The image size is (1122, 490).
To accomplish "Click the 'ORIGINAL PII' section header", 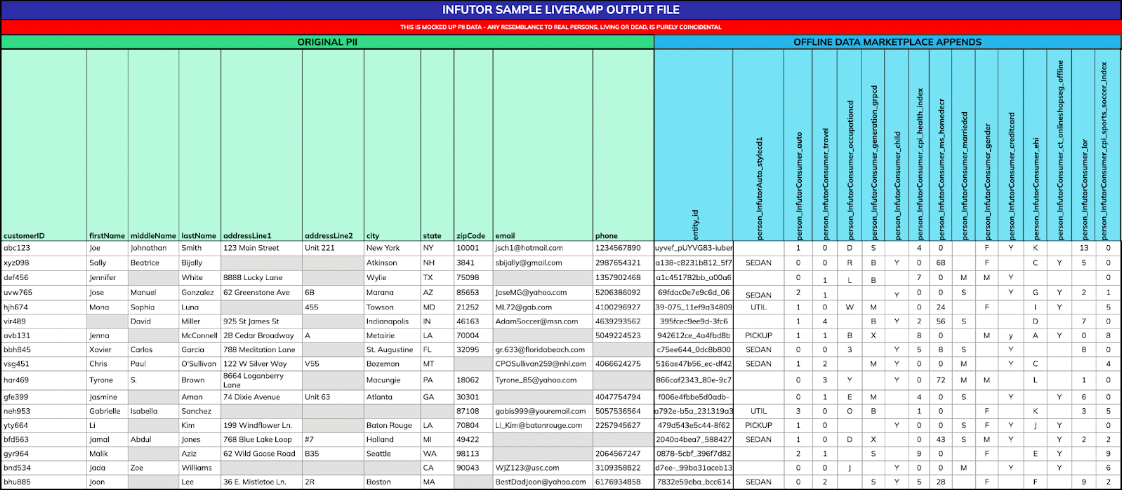I will (327, 42).
